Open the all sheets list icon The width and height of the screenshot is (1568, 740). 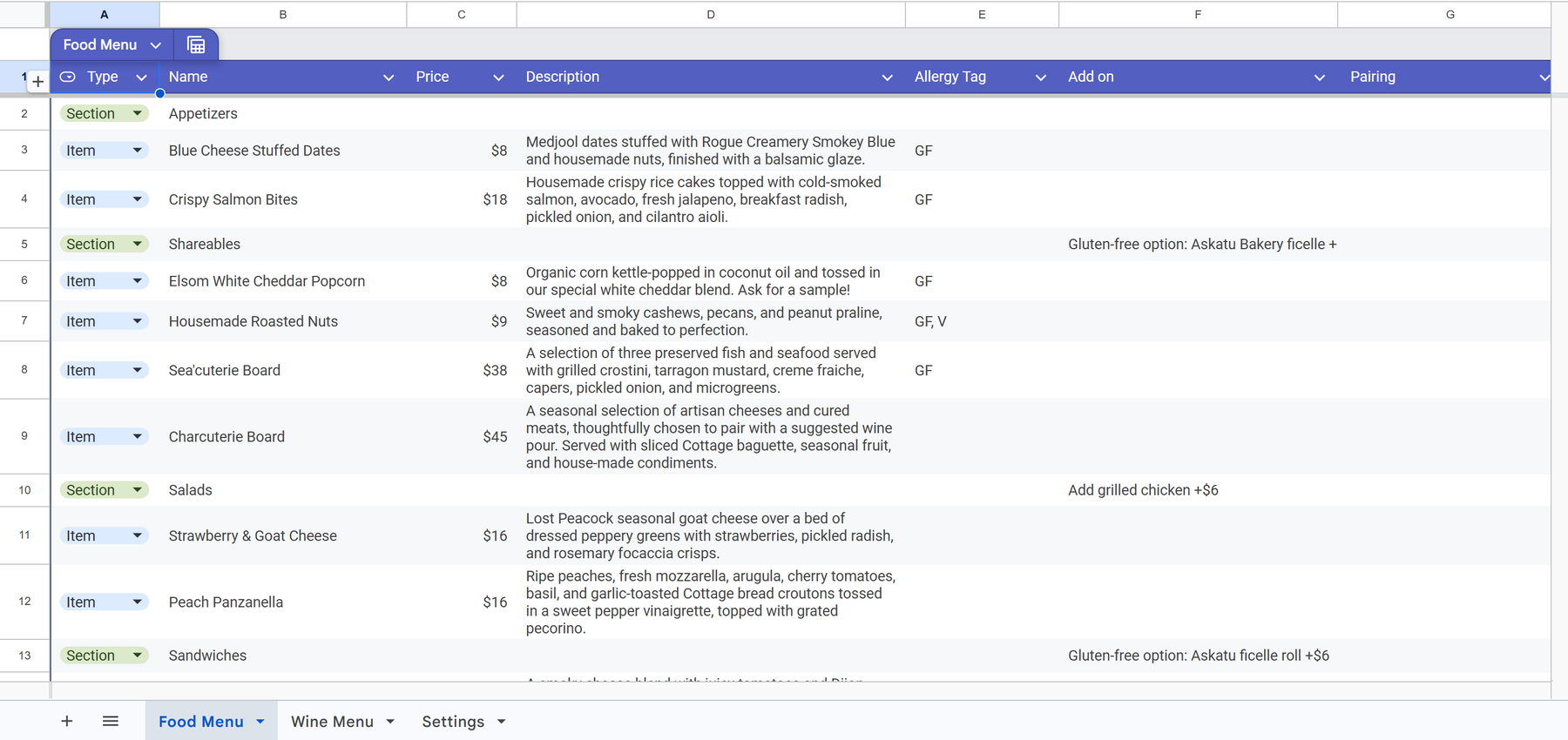[x=111, y=721]
